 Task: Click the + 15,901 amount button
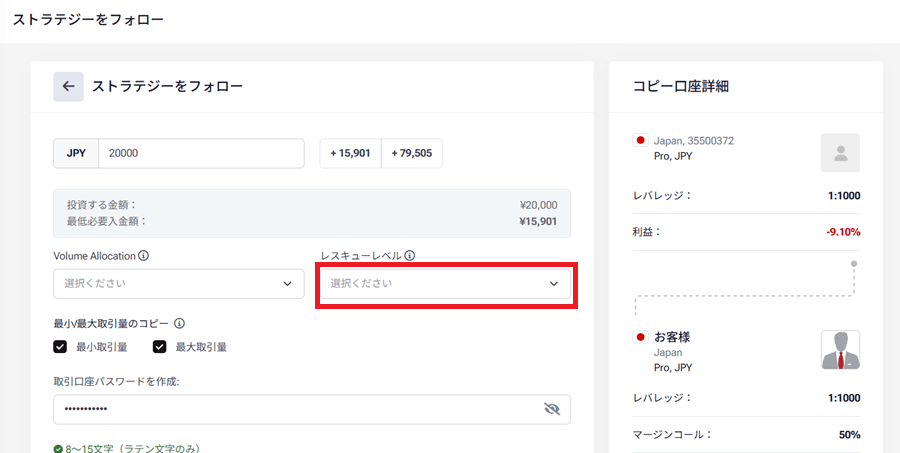[350, 153]
